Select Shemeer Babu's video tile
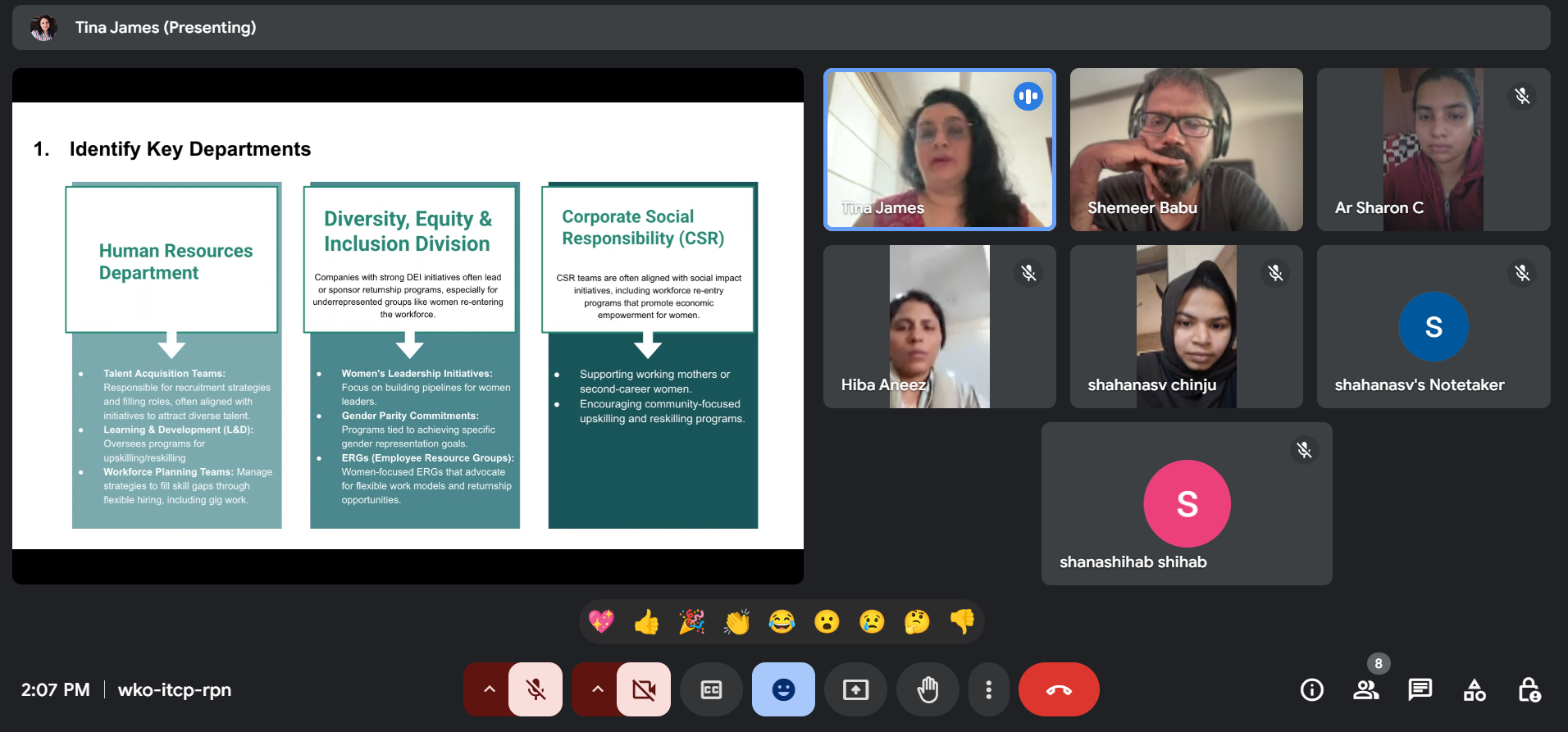 tap(1186, 149)
